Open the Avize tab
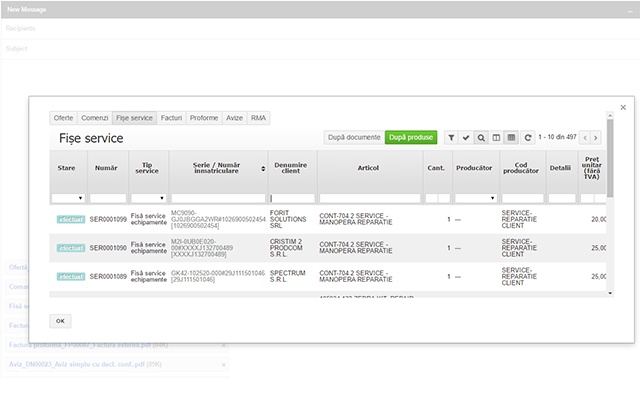This screenshot has height=400, width=640. point(235,118)
